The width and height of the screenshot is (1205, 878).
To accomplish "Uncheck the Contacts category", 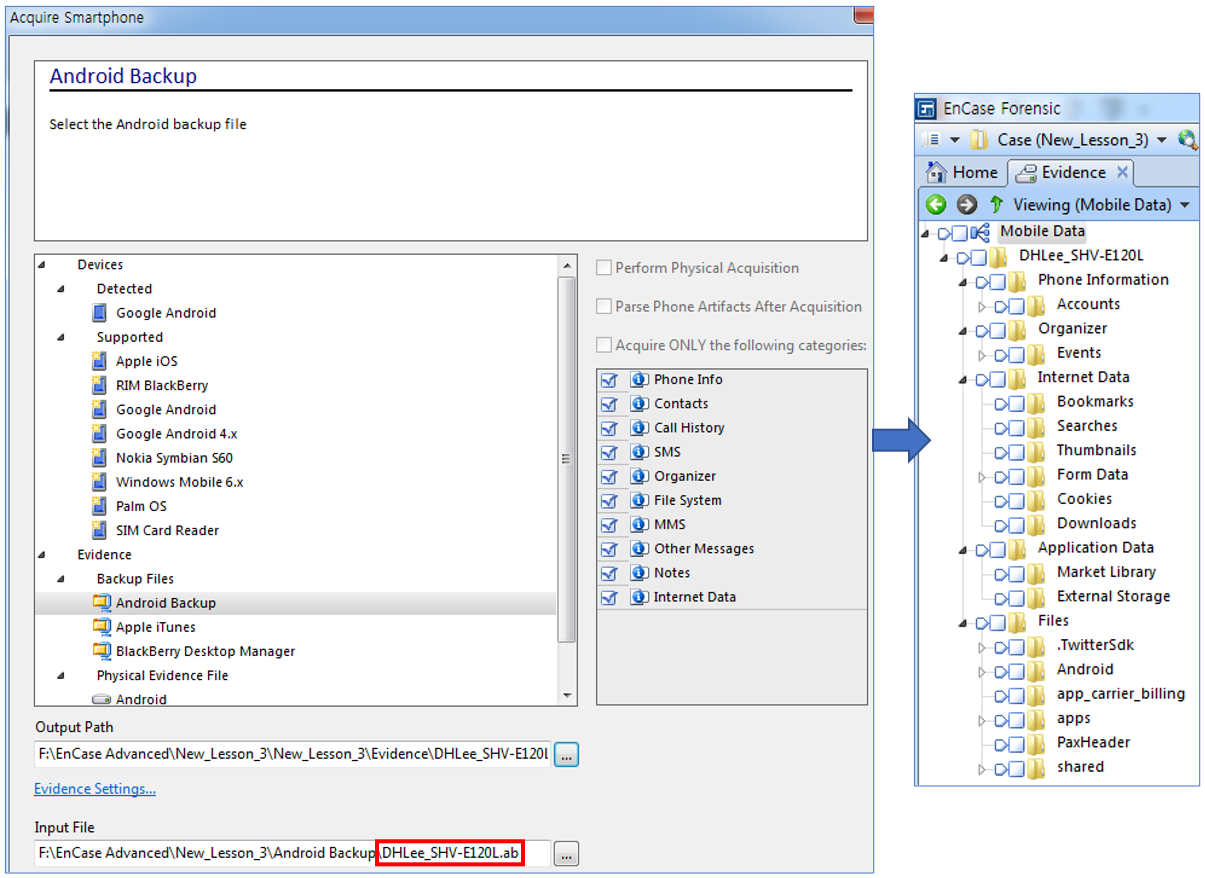I will point(609,404).
